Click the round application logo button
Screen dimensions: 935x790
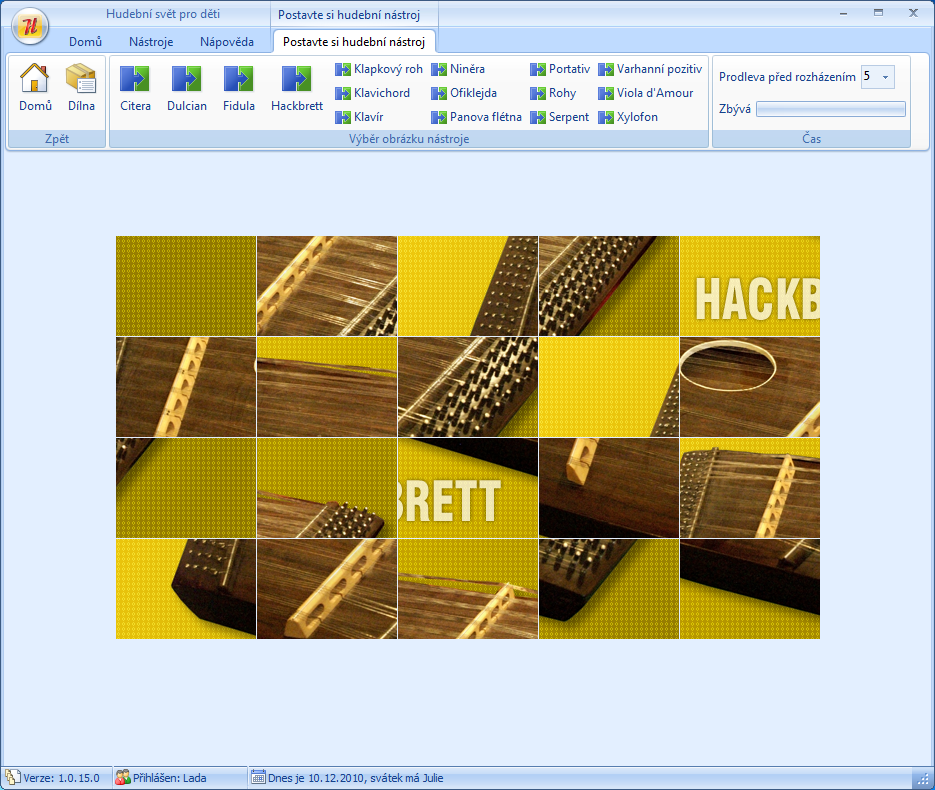30,26
